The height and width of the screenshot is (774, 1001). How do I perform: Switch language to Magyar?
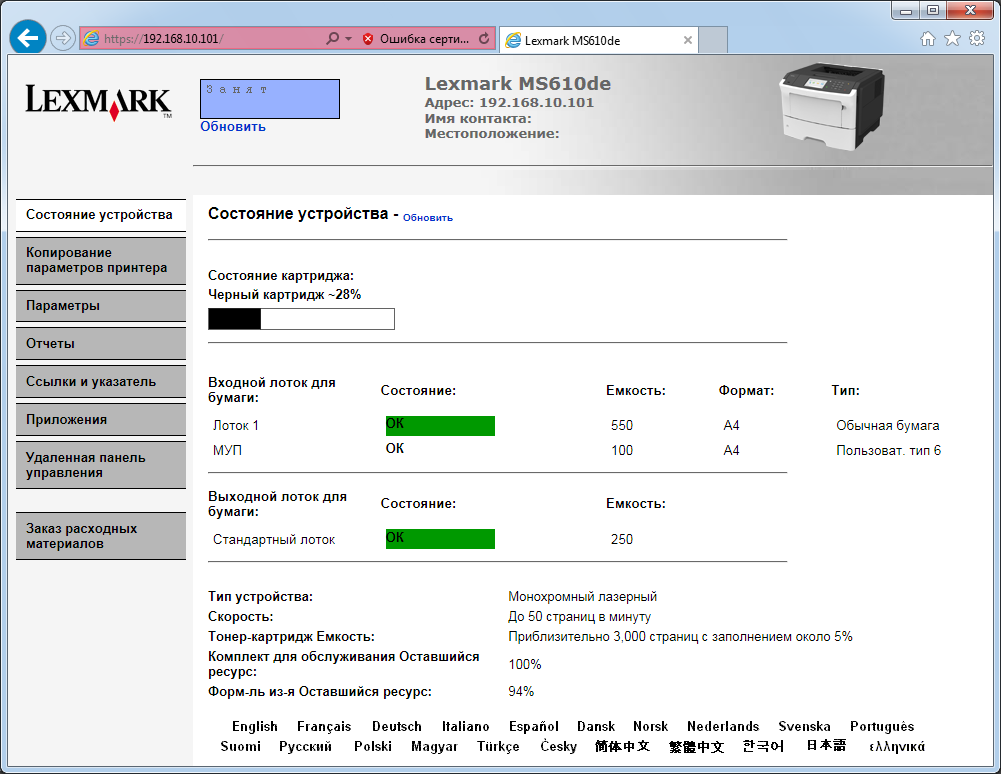point(434,746)
